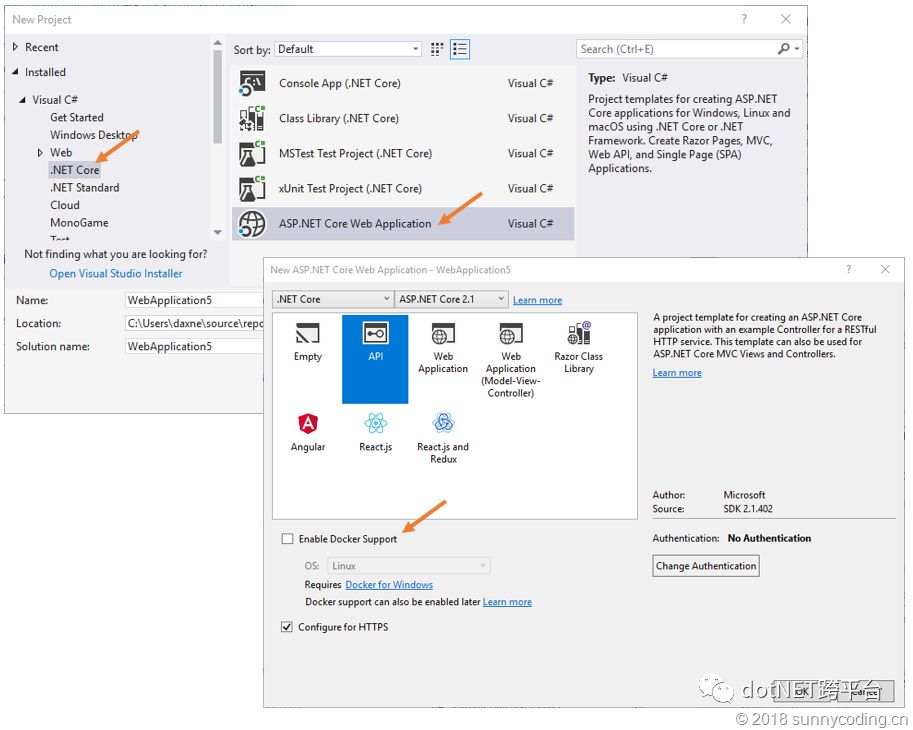
Task: Choose the React.js and Redux template
Action: click(443, 438)
